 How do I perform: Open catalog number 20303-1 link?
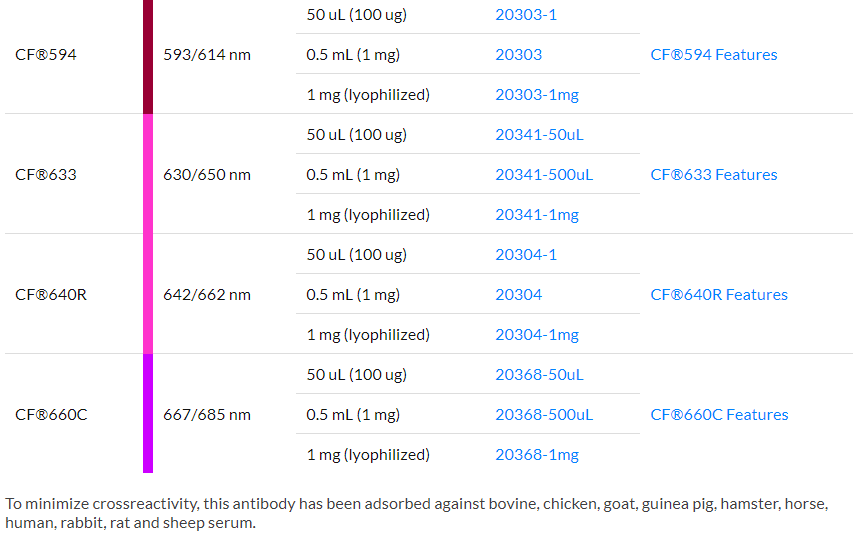(526, 15)
